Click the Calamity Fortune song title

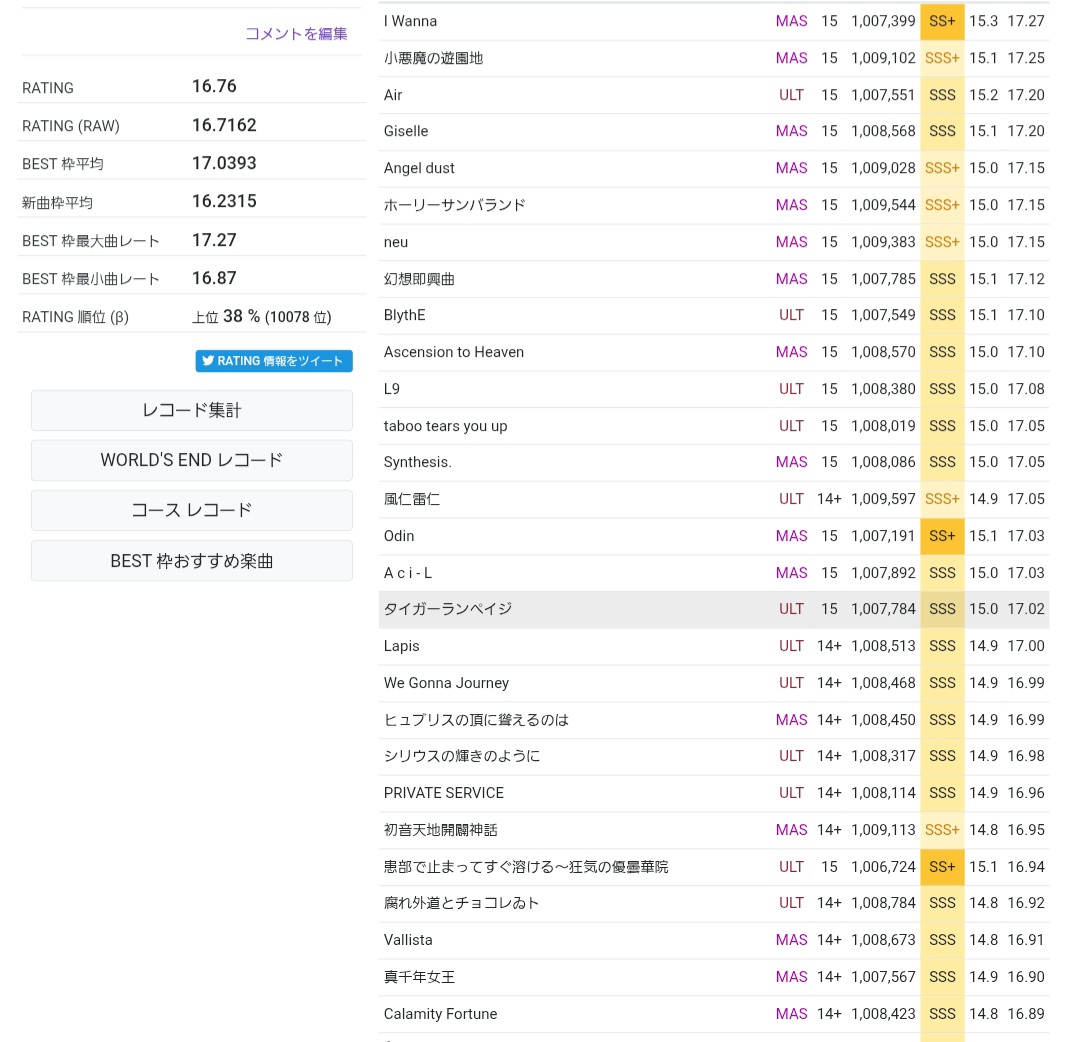pos(440,1014)
